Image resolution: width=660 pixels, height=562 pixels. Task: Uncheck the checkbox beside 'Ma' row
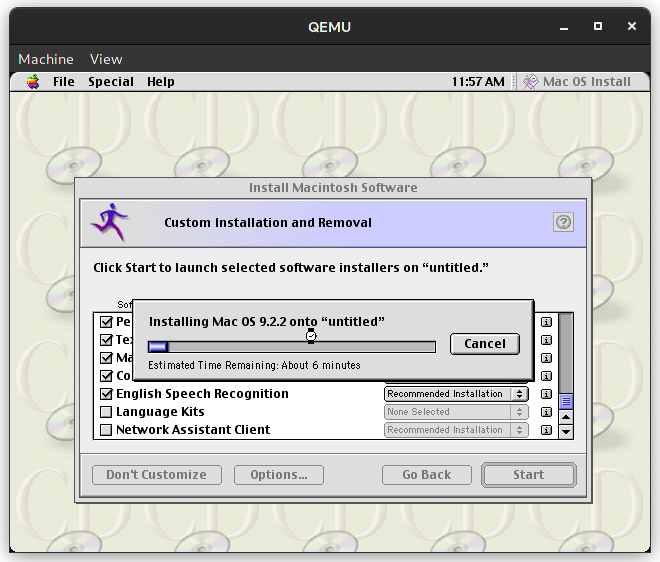point(106,358)
